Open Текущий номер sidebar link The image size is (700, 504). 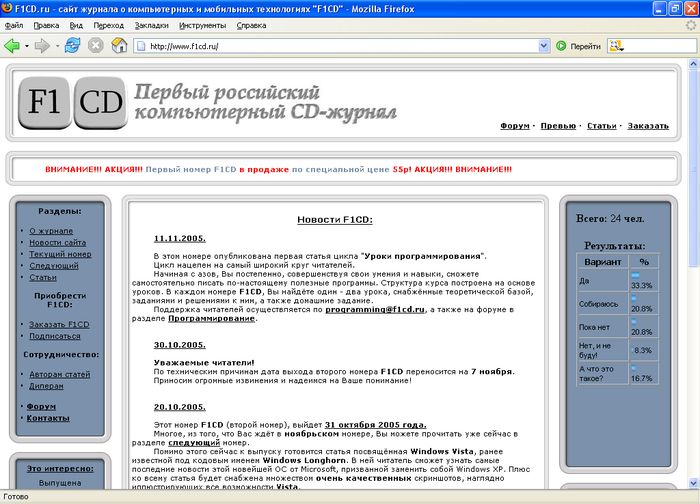click(x=60, y=254)
